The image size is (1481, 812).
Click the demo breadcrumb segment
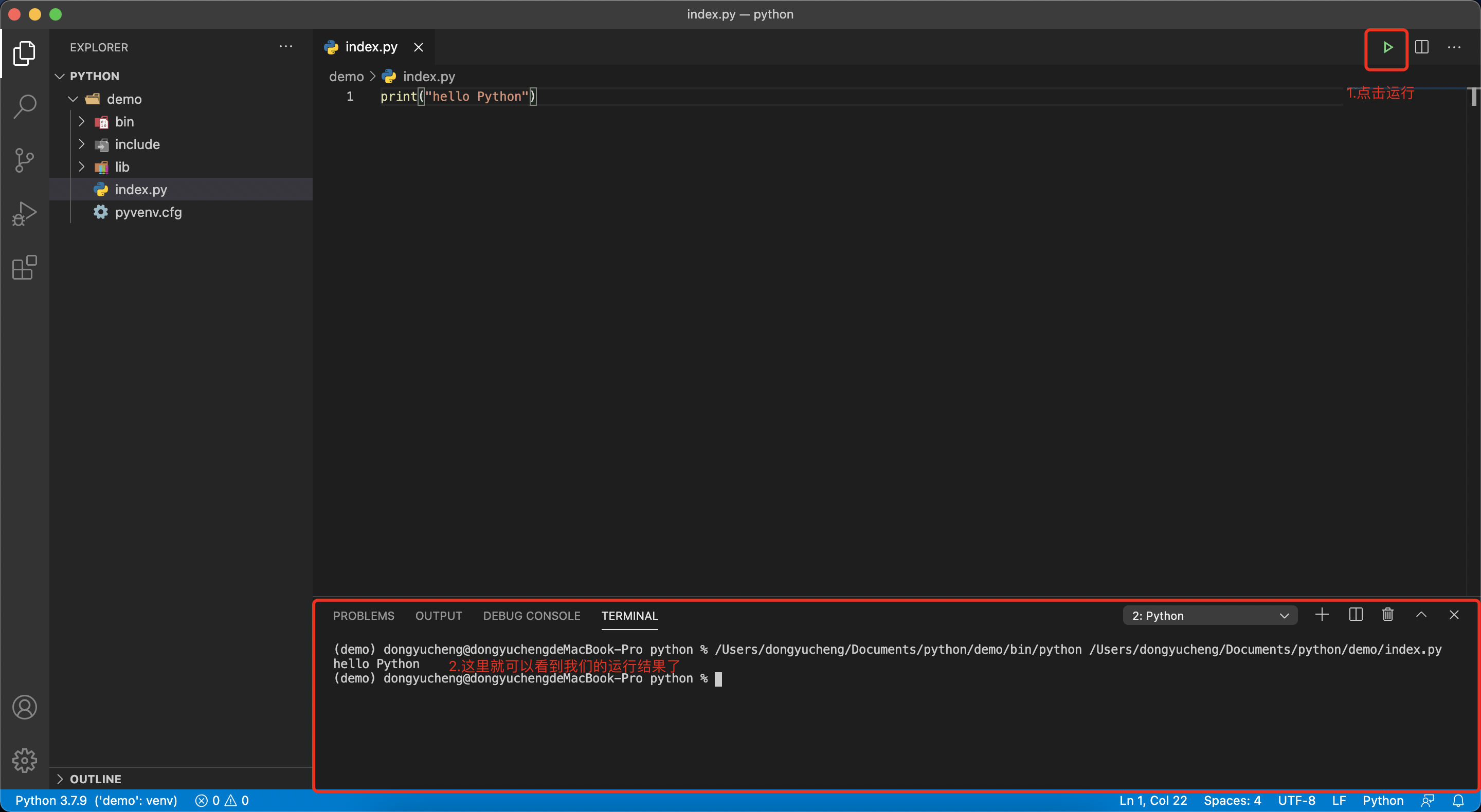click(x=346, y=77)
